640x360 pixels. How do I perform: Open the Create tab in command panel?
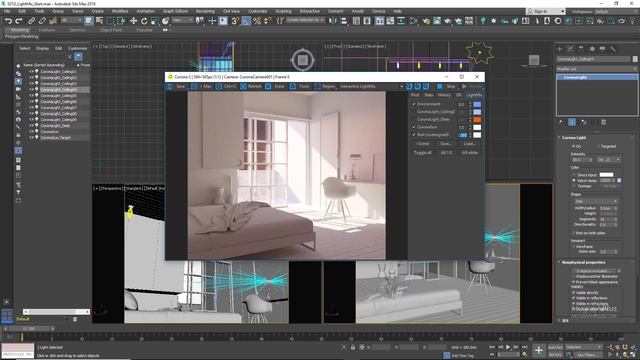tap(560, 49)
